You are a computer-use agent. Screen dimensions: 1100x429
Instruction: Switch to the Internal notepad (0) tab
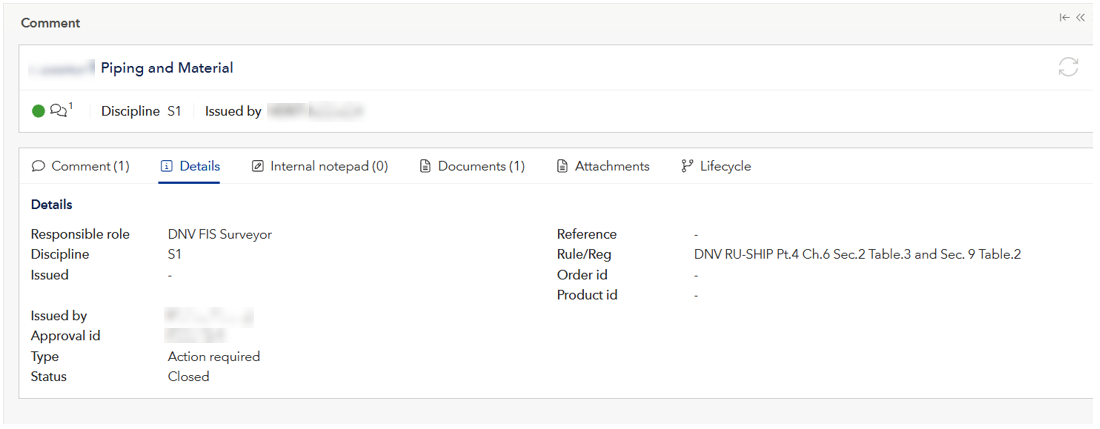point(329,166)
